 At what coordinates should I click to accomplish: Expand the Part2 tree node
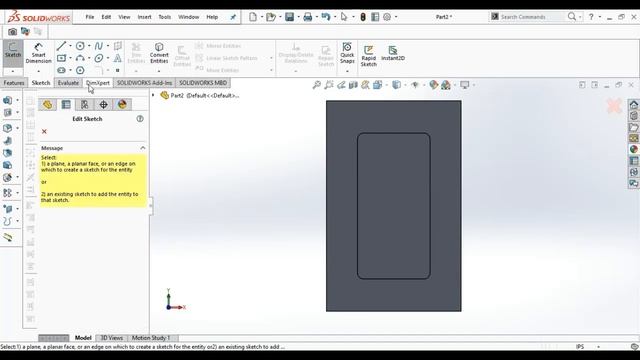tap(153, 95)
